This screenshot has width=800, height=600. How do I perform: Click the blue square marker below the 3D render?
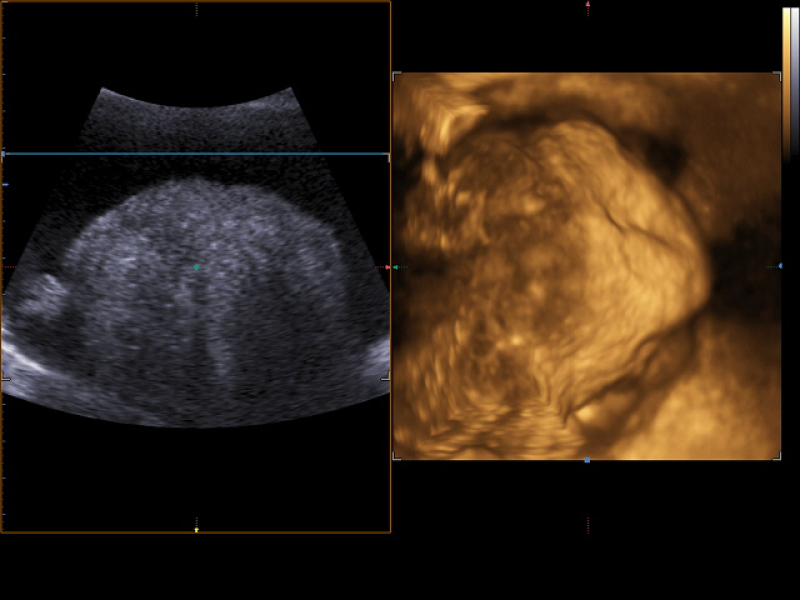pyautogui.click(x=587, y=461)
